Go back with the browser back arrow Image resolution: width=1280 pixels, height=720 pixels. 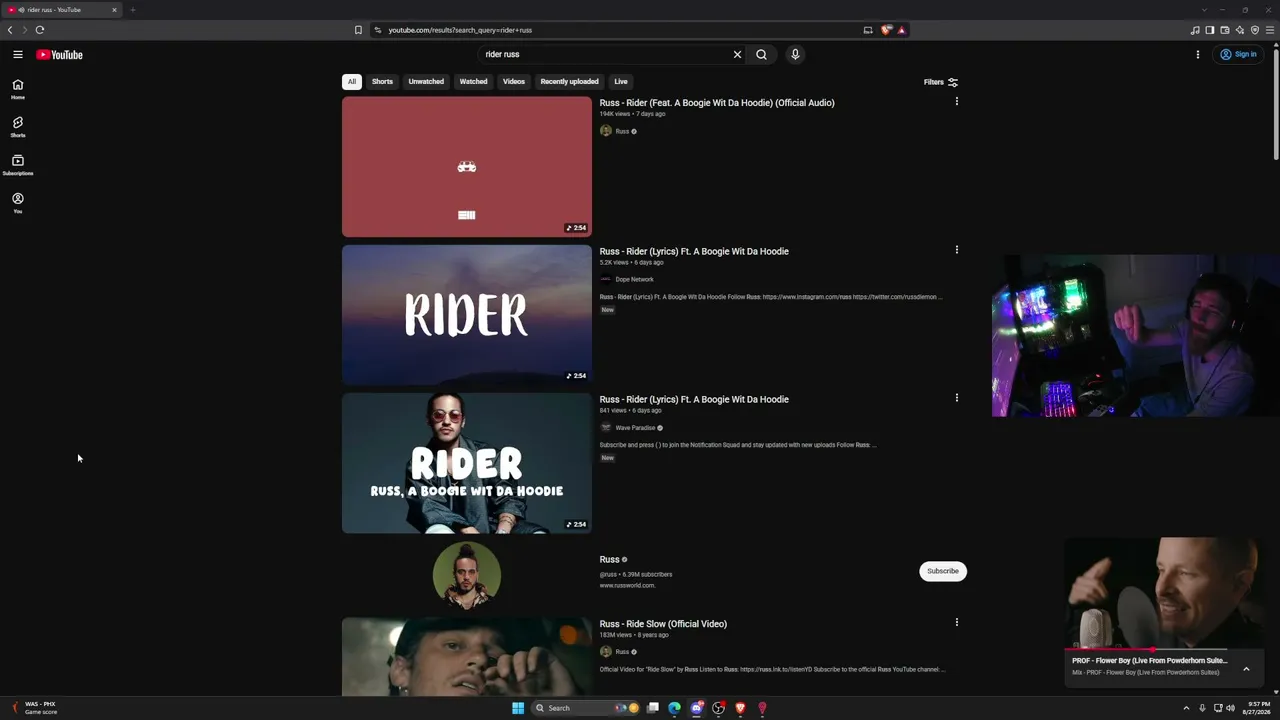click(x=10, y=30)
